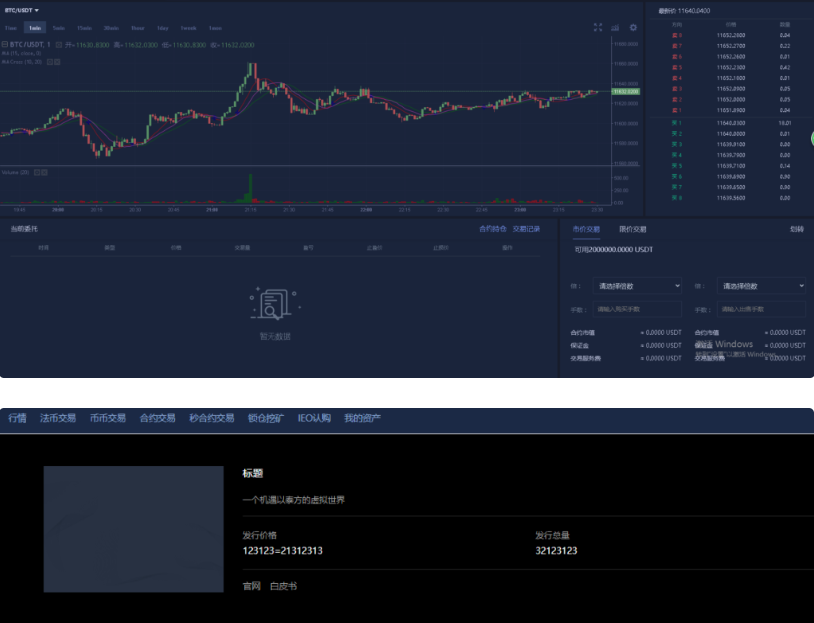Open 币币交易 spot trading menu item
The height and width of the screenshot is (623, 814).
107,418
